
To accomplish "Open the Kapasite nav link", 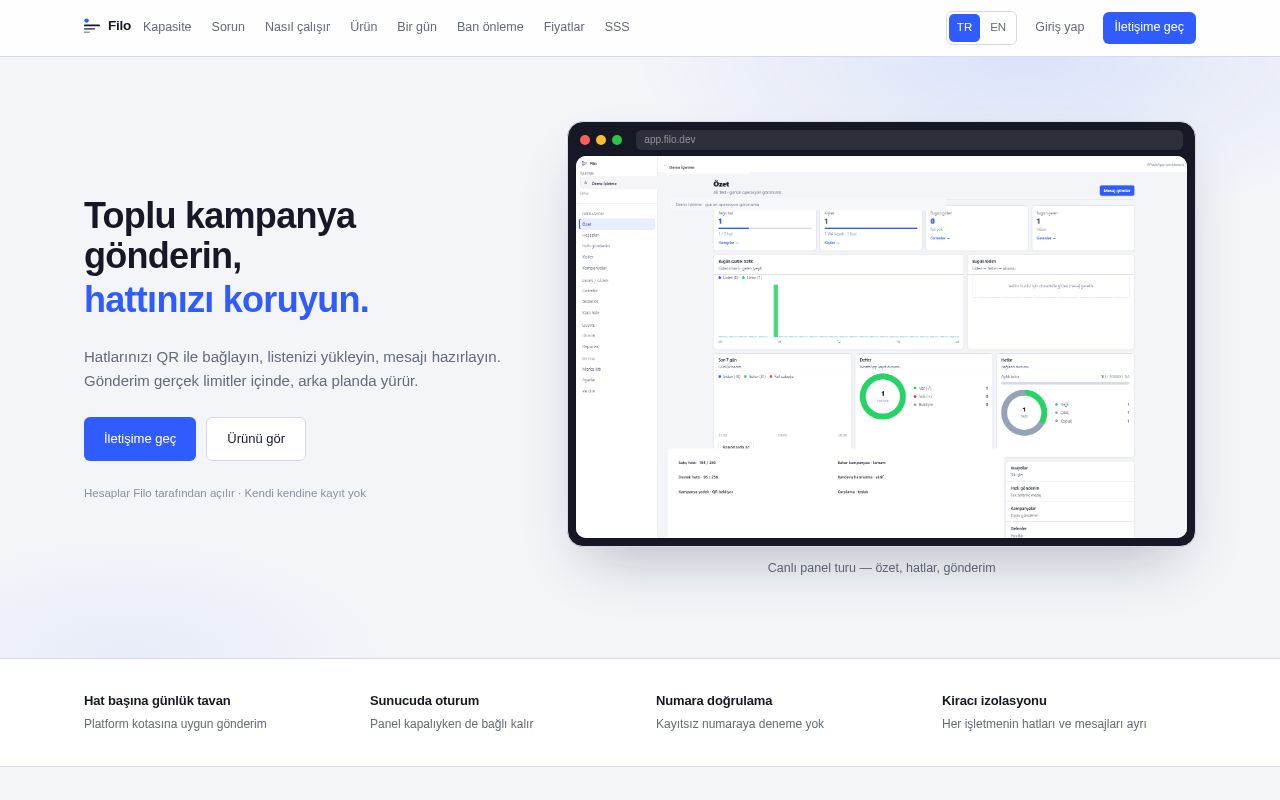I will pos(167,27).
